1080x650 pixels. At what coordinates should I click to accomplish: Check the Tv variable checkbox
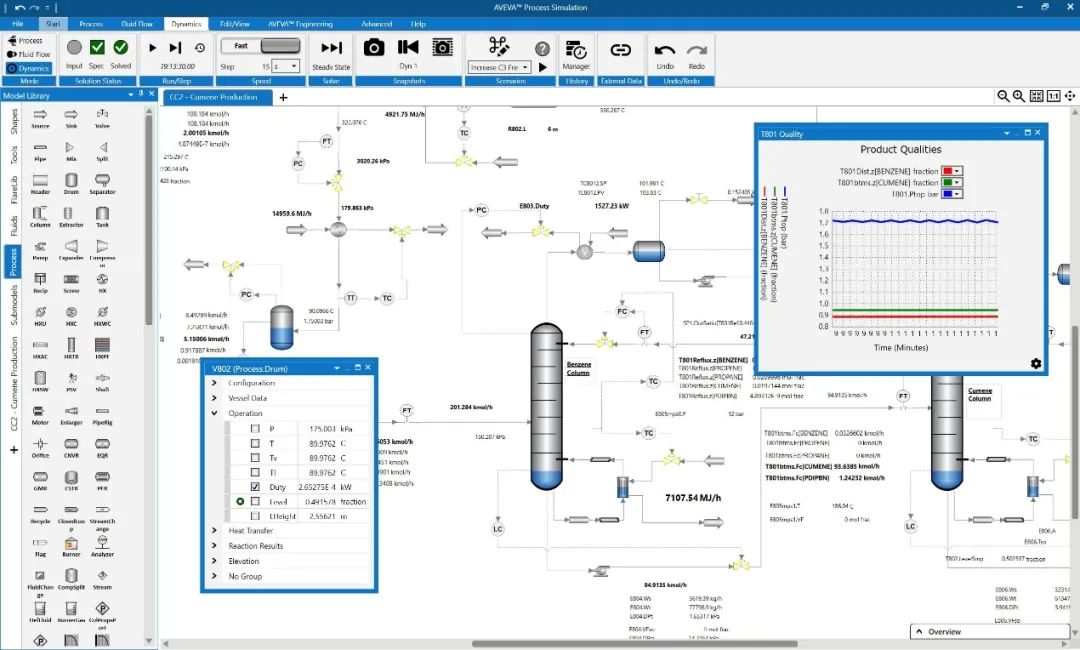click(255, 458)
